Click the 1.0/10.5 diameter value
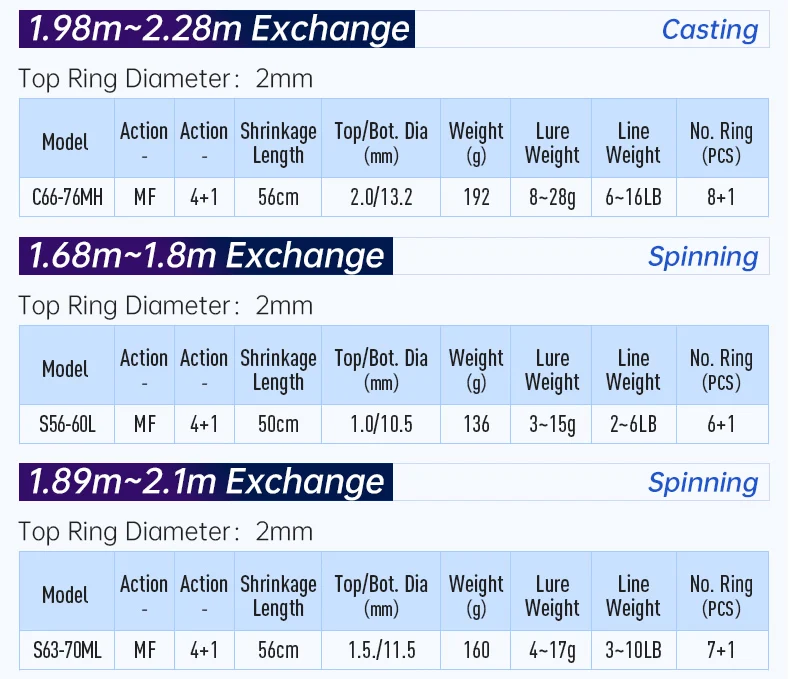The image size is (790, 679). pos(381,424)
